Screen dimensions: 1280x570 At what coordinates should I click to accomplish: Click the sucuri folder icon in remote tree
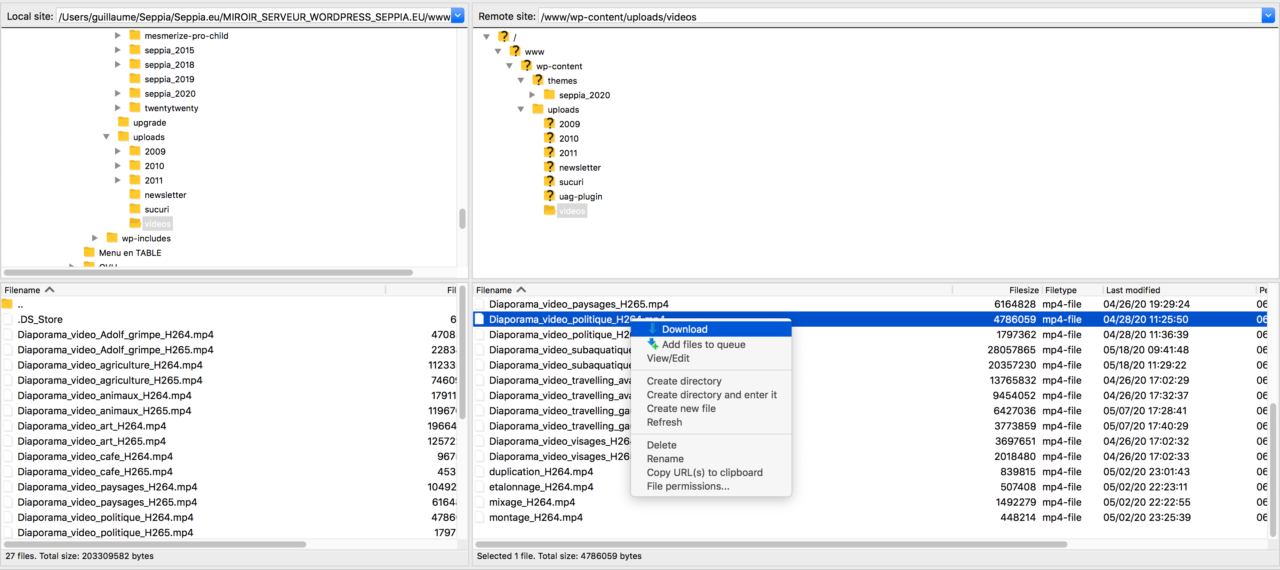pyautogui.click(x=549, y=182)
